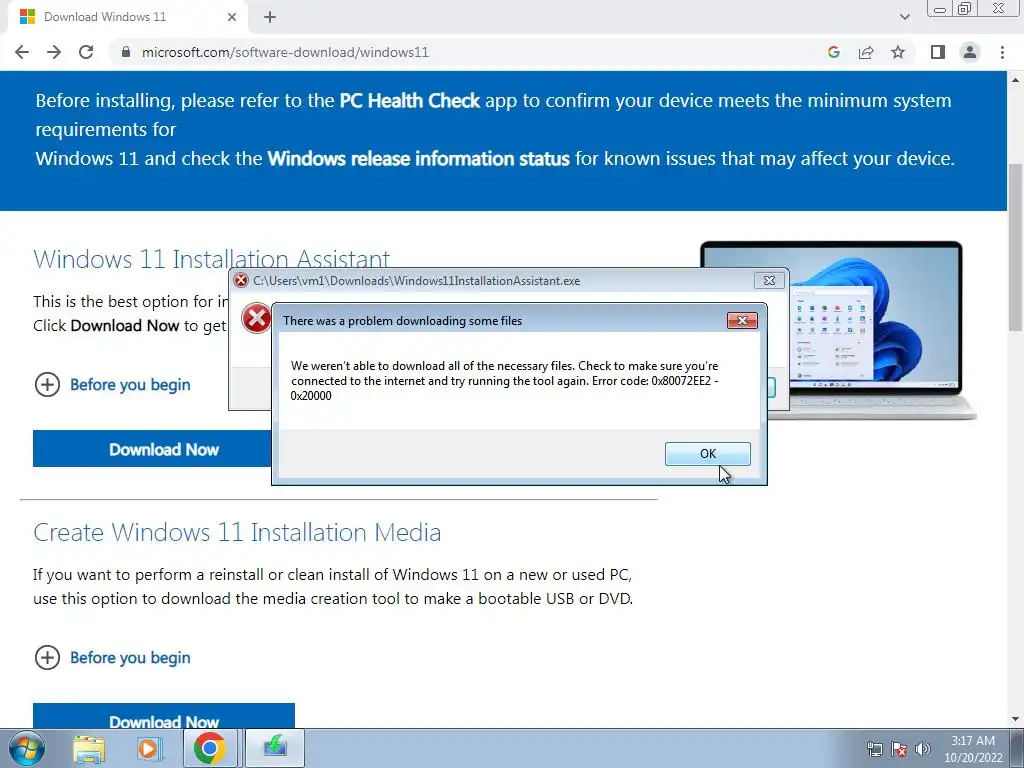The image size is (1024, 768).
Task: Click the Microsoft logo favicon on tab
Action: pos(27,17)
